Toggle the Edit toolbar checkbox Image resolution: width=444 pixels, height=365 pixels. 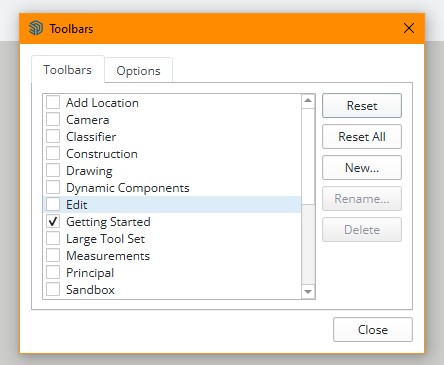(x=53, y=204)
